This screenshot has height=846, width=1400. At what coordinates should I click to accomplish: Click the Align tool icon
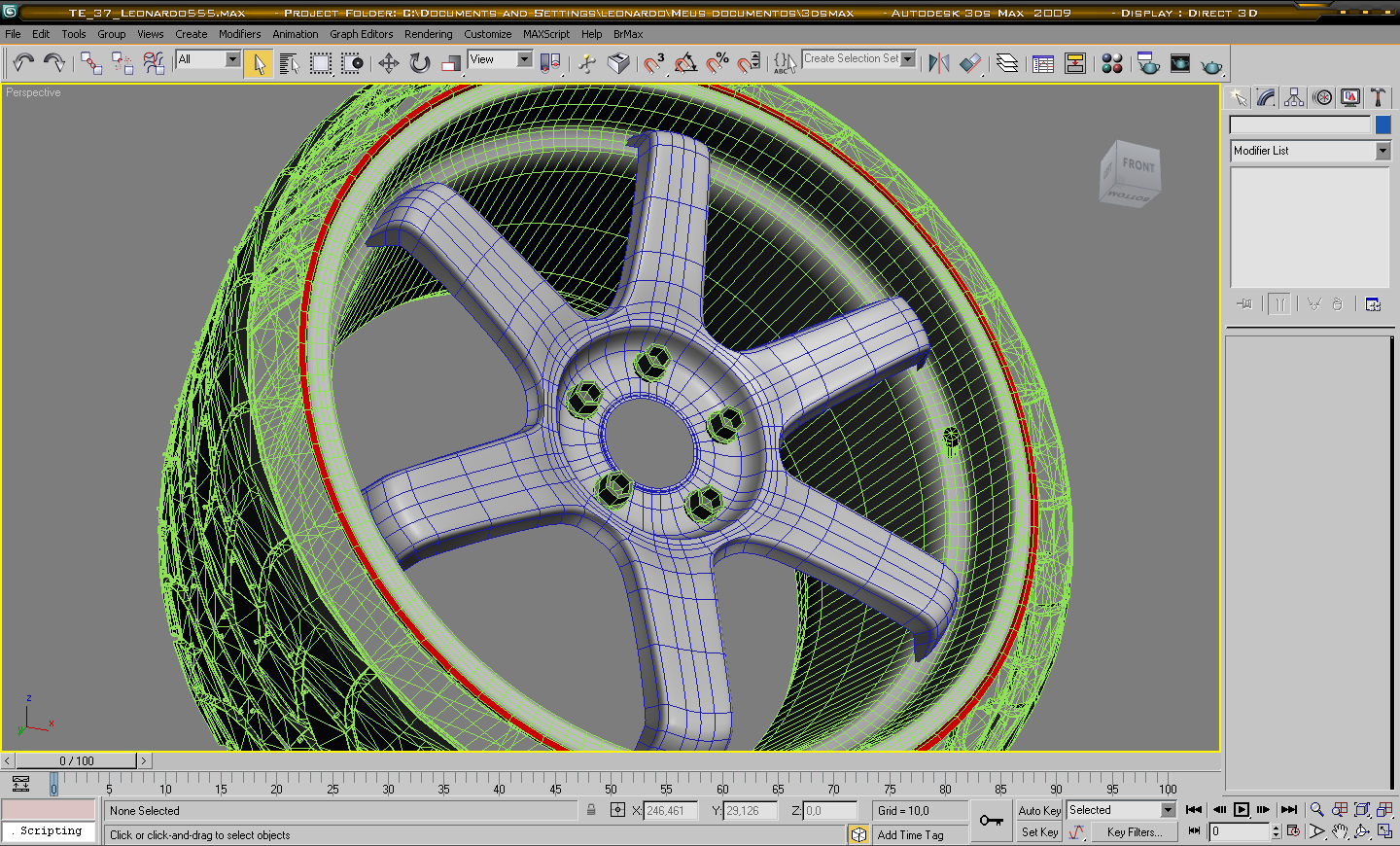tap(970, 64)
